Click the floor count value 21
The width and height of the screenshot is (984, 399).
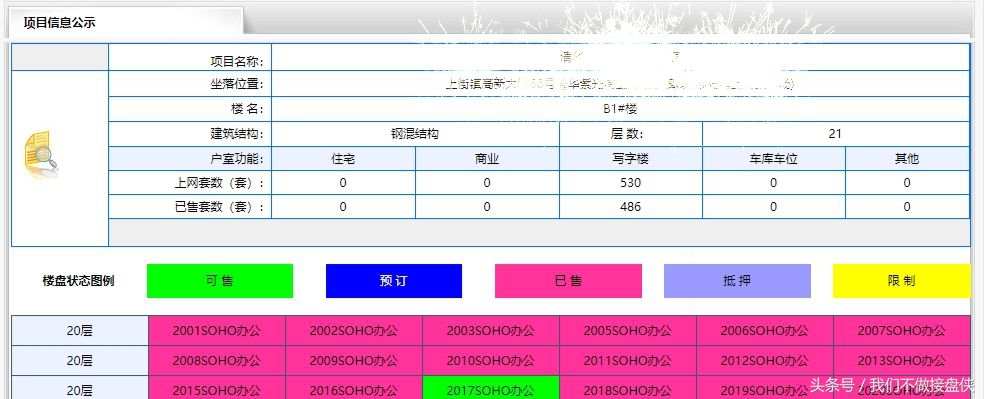point(835,134)
